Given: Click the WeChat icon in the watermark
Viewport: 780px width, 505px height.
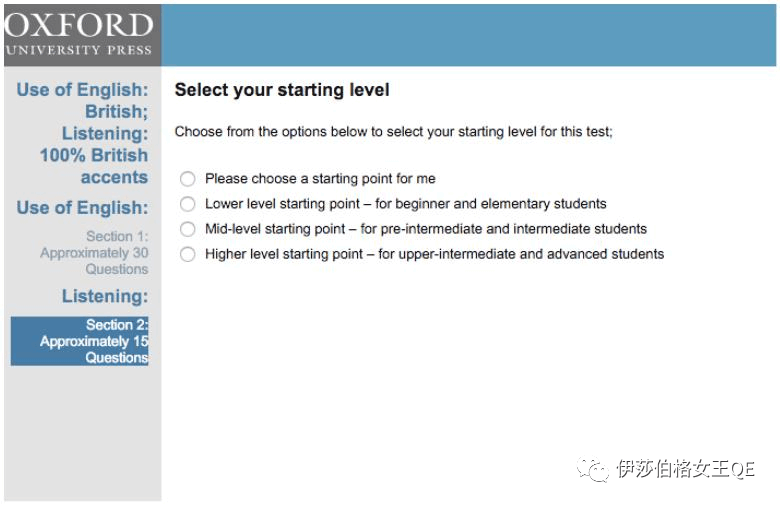Looking at the screenshot, I should pyautogui.click(x=595, y=469).
